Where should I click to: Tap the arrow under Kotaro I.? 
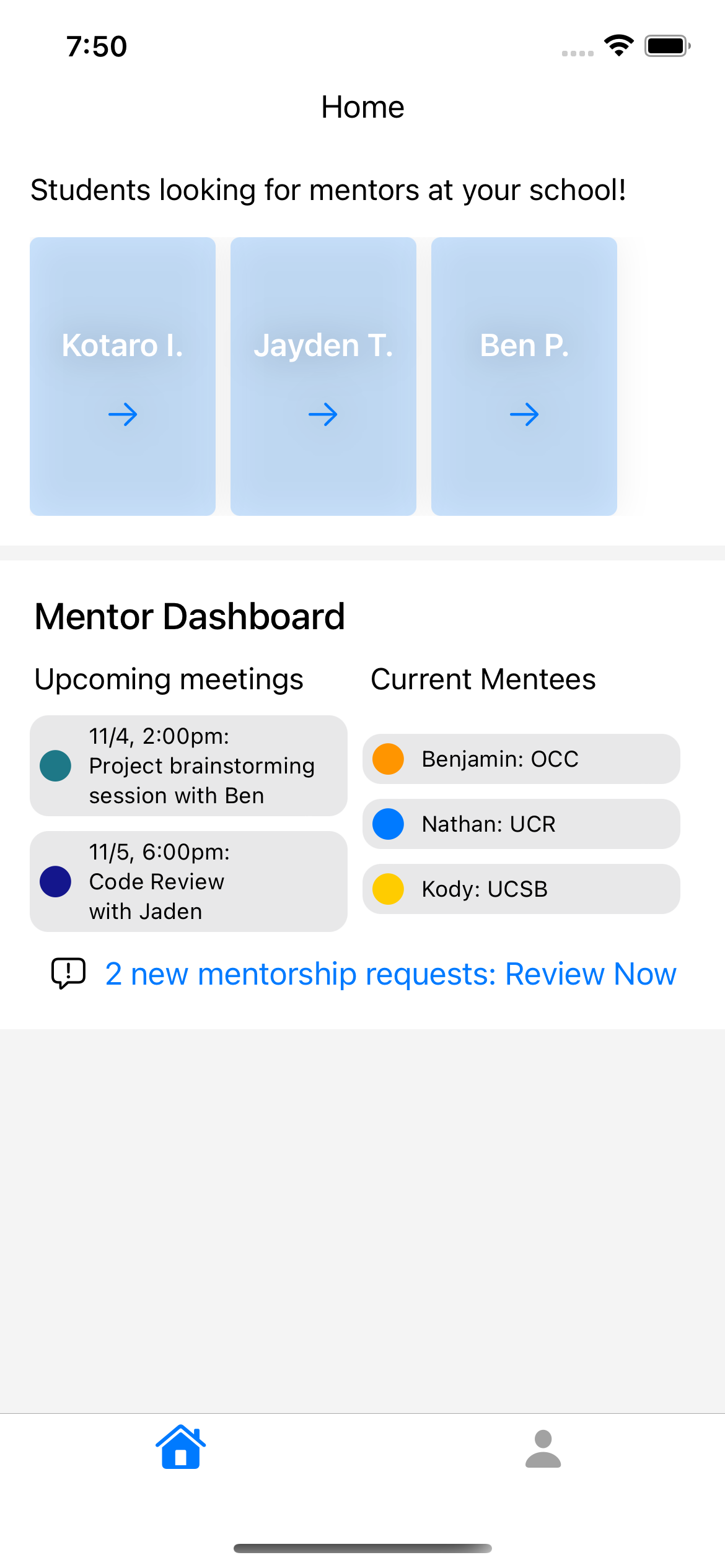tap(123, 414)
